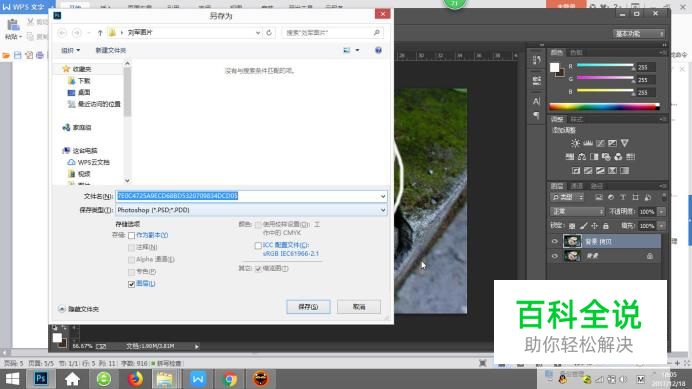This screenshot has width=692, height=389.
Task: Open the view options dropdown arrow
Action: [357, 50]
